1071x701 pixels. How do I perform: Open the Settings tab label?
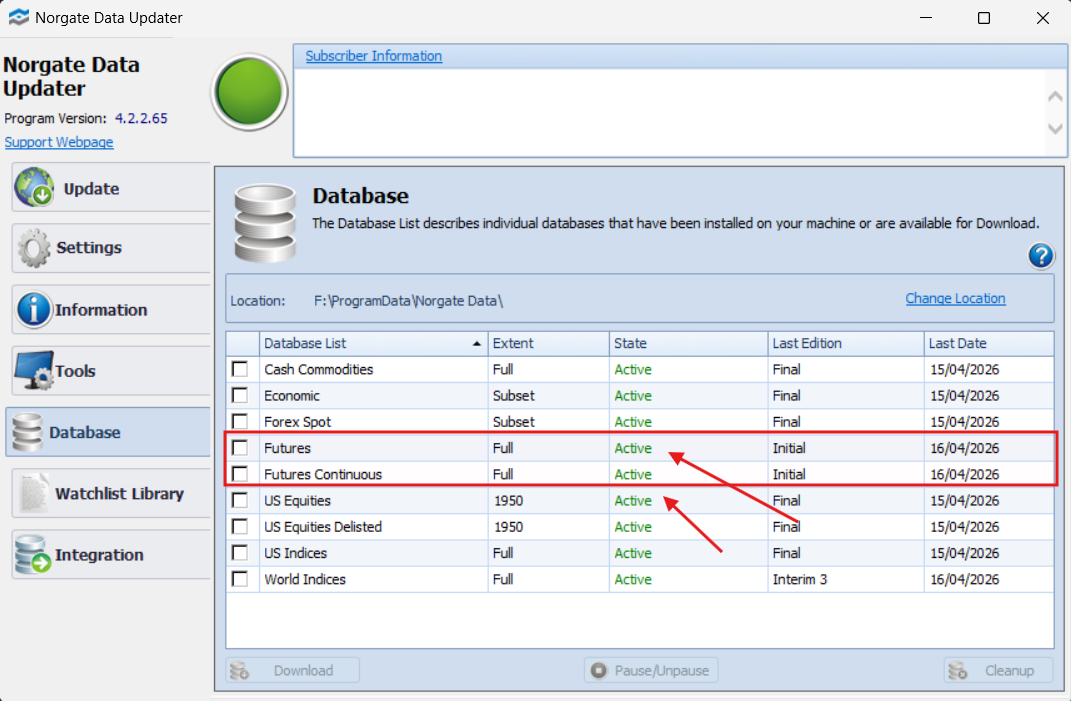89,247
